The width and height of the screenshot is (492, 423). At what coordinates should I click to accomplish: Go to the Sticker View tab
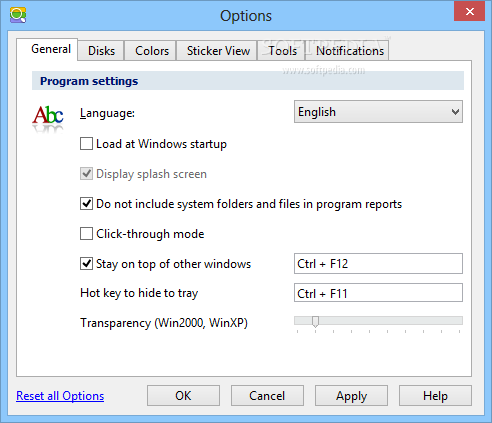(x=218, y=51)
